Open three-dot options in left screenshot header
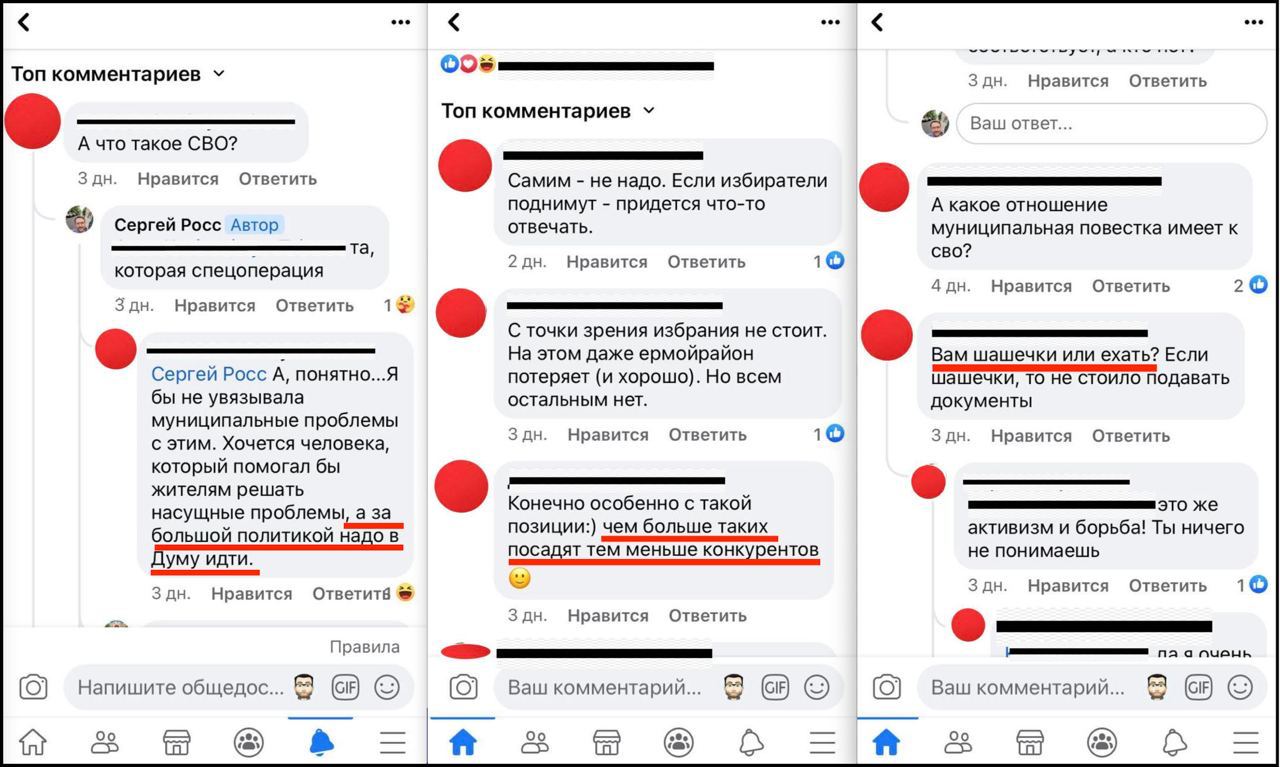This screenshot has width=1280, height=767. (401, 22)
